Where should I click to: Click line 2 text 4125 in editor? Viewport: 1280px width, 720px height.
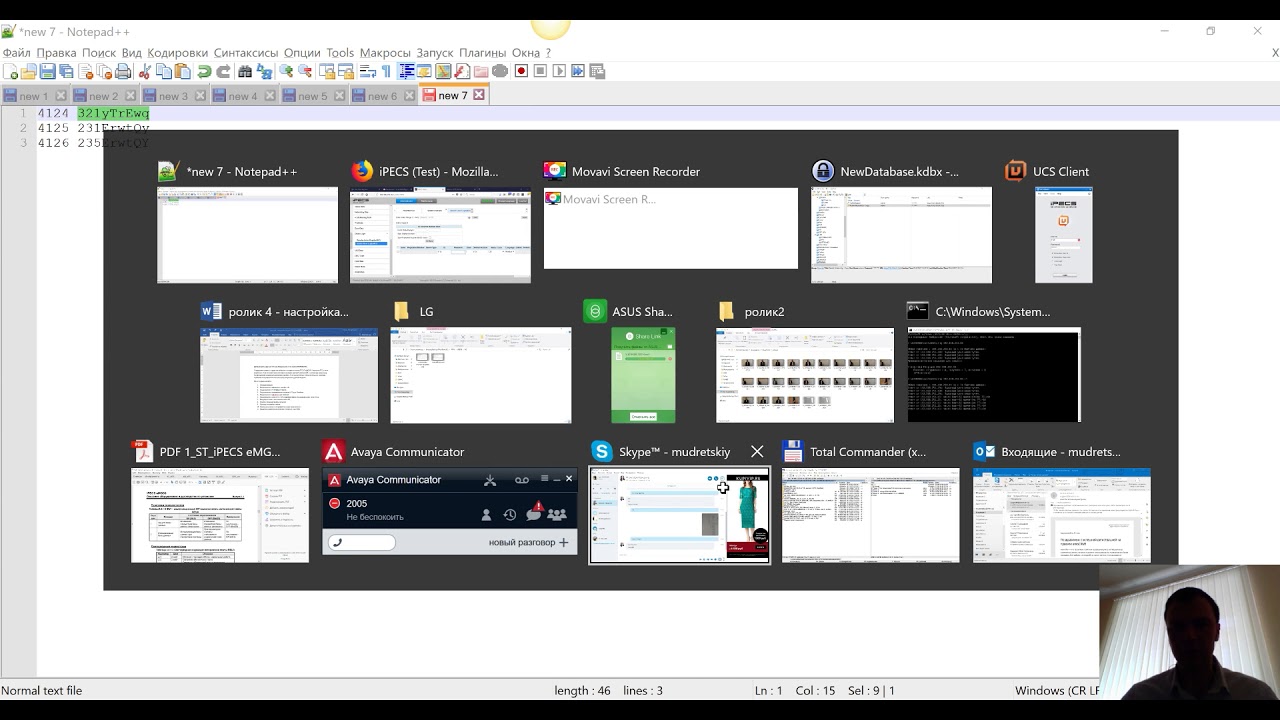(53, 128)
